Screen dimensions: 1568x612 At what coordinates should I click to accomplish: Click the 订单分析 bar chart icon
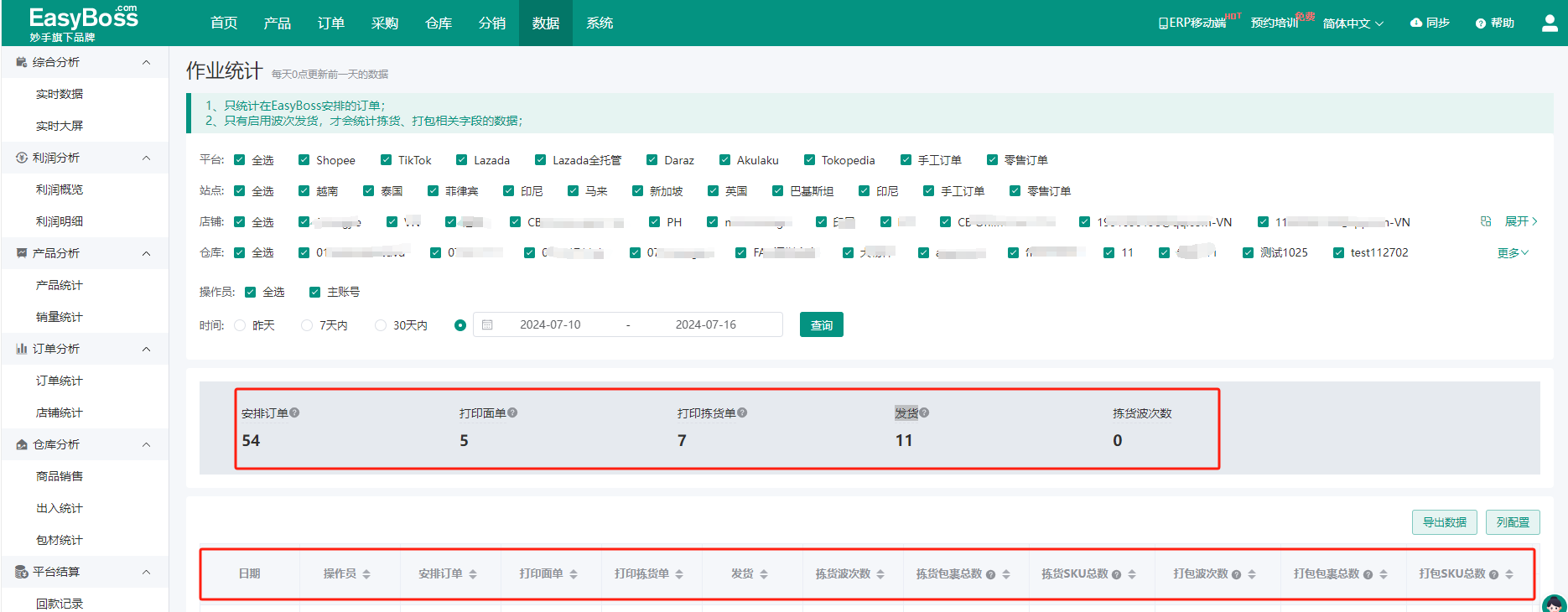click(22, 349)
